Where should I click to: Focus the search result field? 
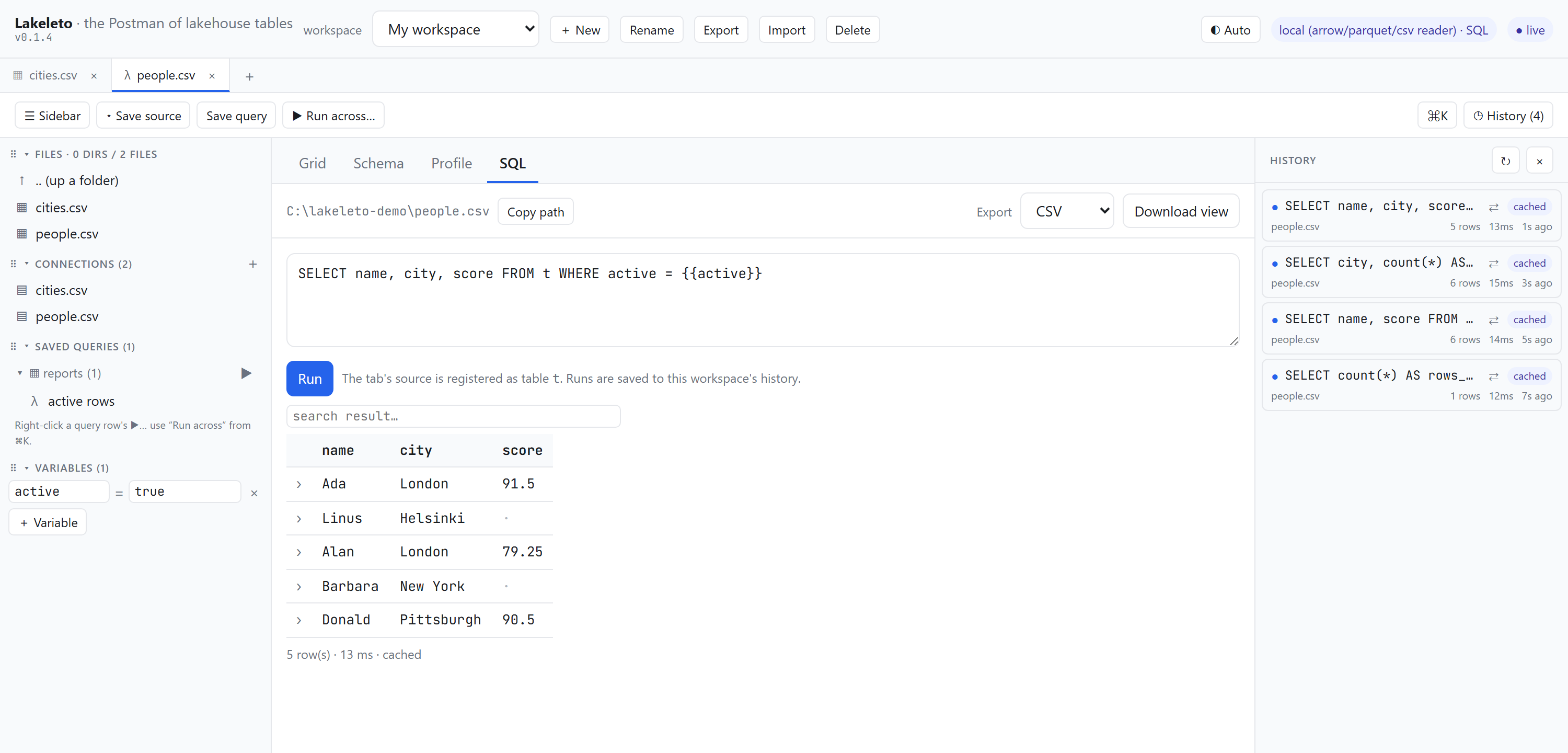pyautogui.click(x=454, y=416)
